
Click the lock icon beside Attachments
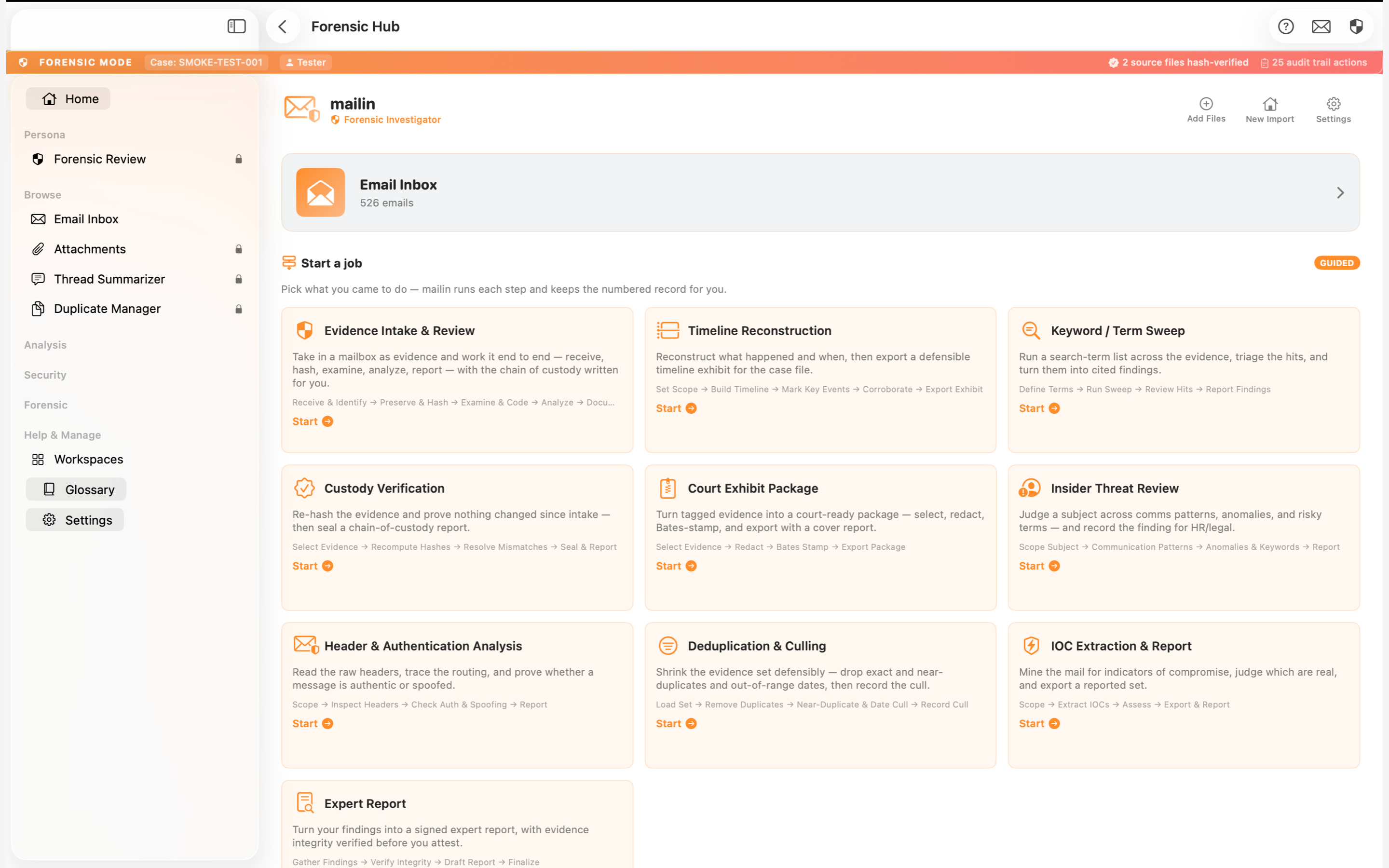pos(239,249)
